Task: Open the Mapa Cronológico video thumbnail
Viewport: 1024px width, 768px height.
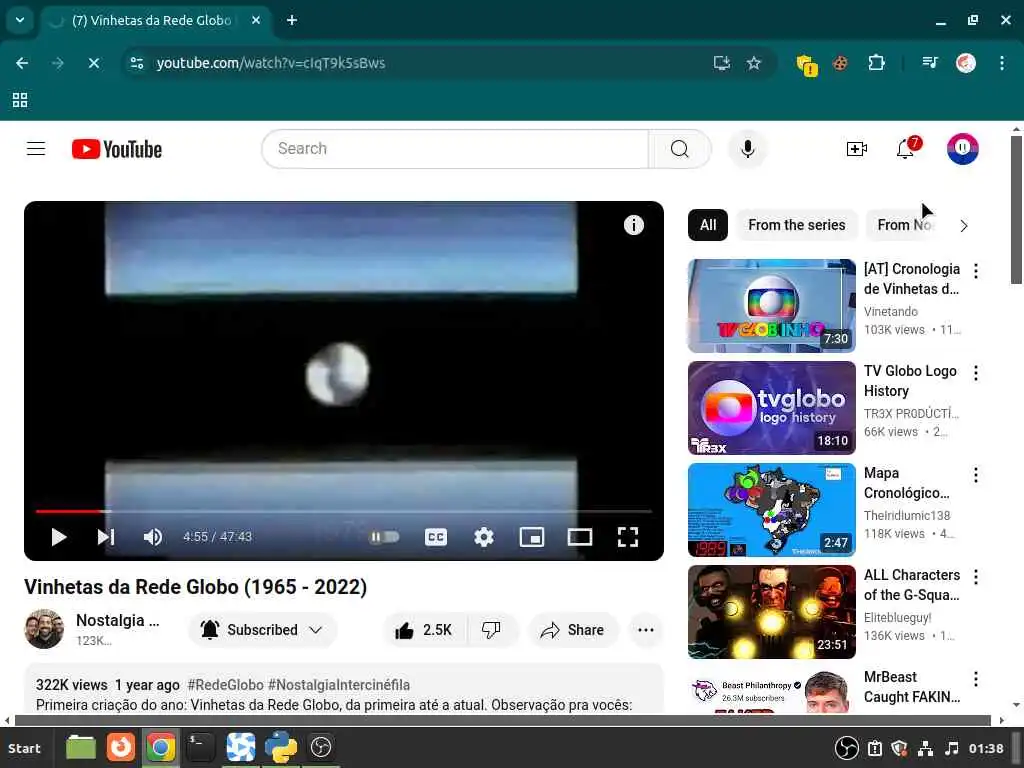Action: [x=771, y=510]
